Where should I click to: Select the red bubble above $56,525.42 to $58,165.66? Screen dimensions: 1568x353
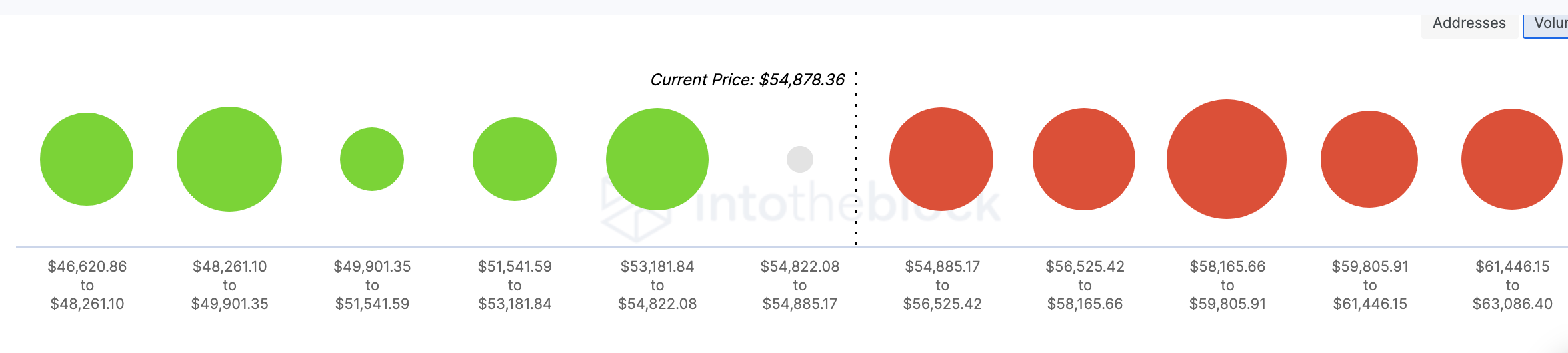(x=1084, y=159)
